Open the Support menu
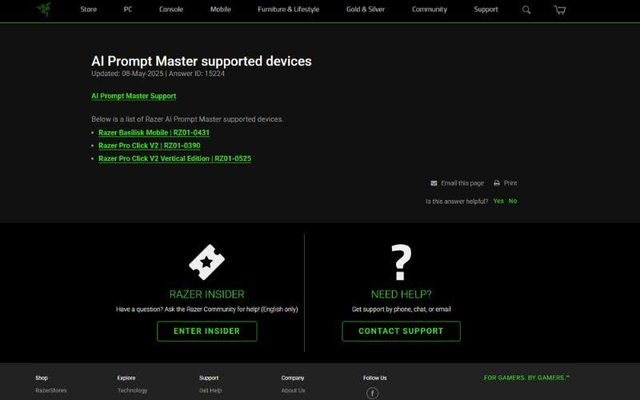This screenshot has width=640, height=400. point(486,9)
